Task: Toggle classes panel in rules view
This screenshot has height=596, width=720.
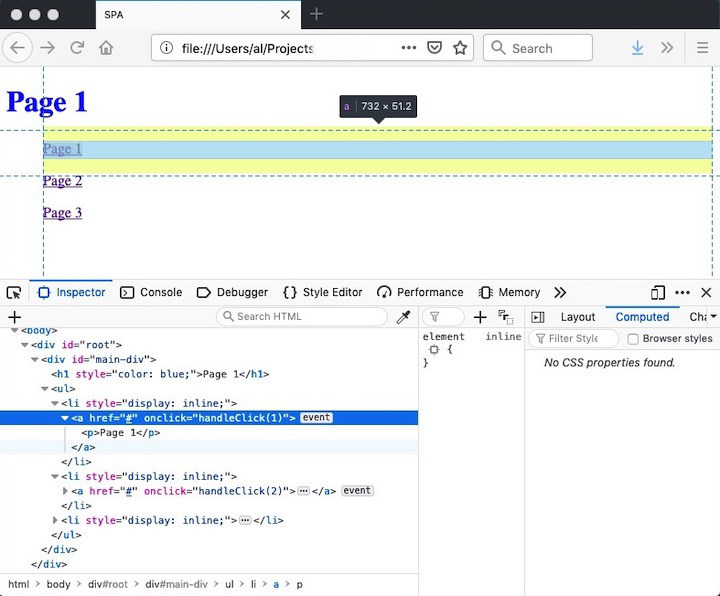Action: point(506,317)
